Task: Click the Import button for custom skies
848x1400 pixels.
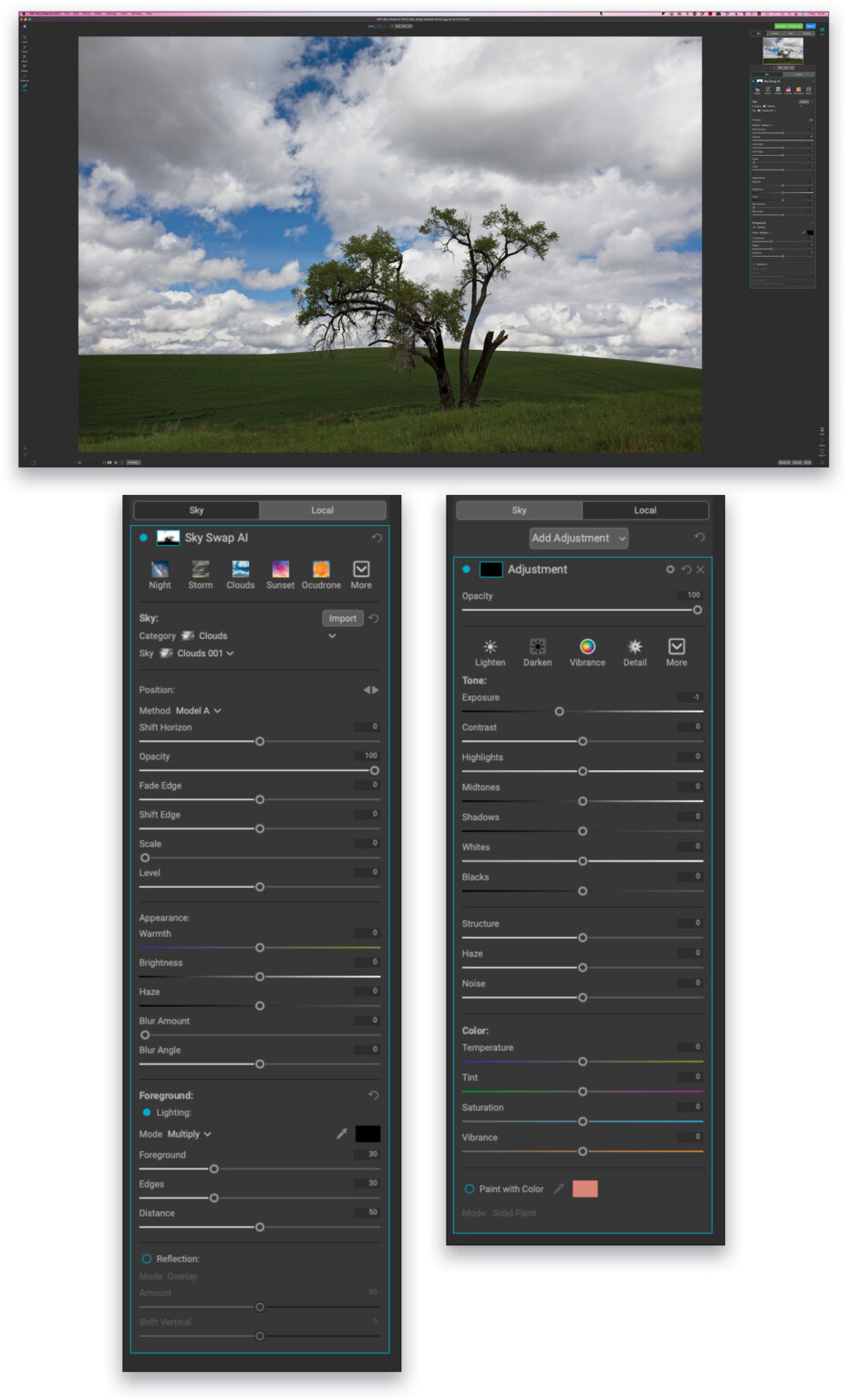Action: pos(342,618)
